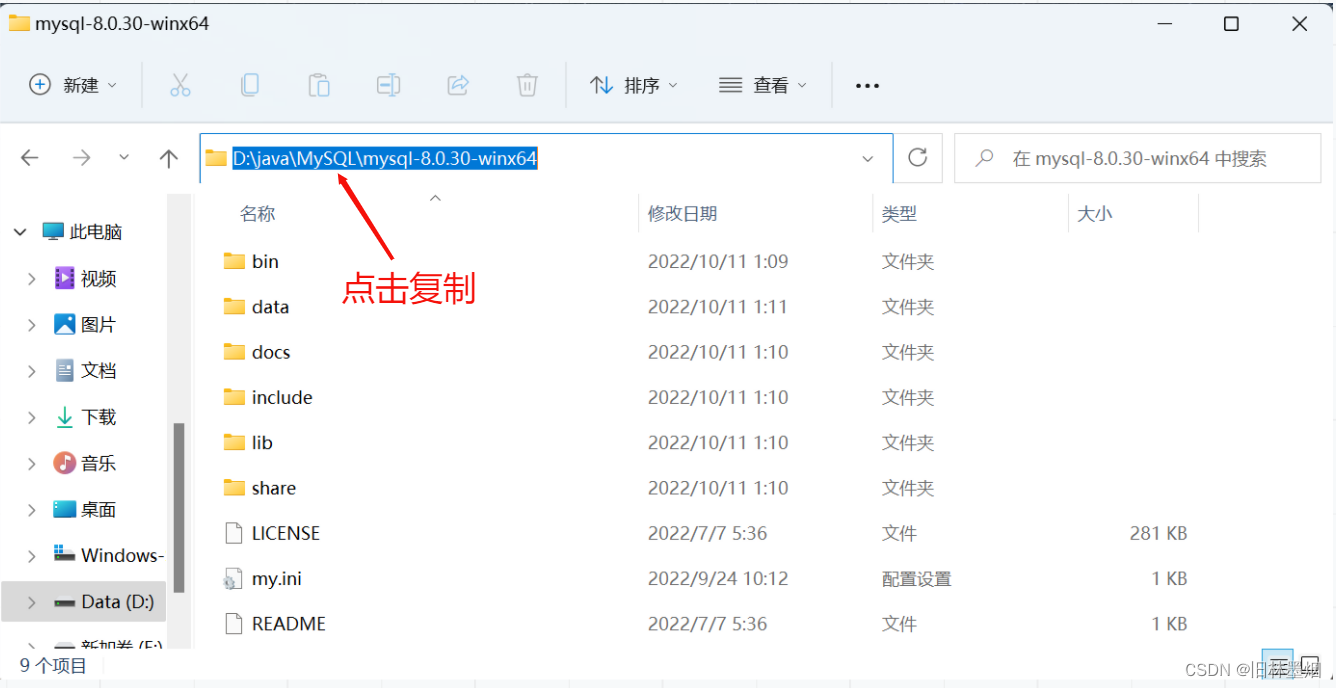The image size is (1336, 688).
Task: Collapse the 此电脑 tree node
Action: pos(20,232)
